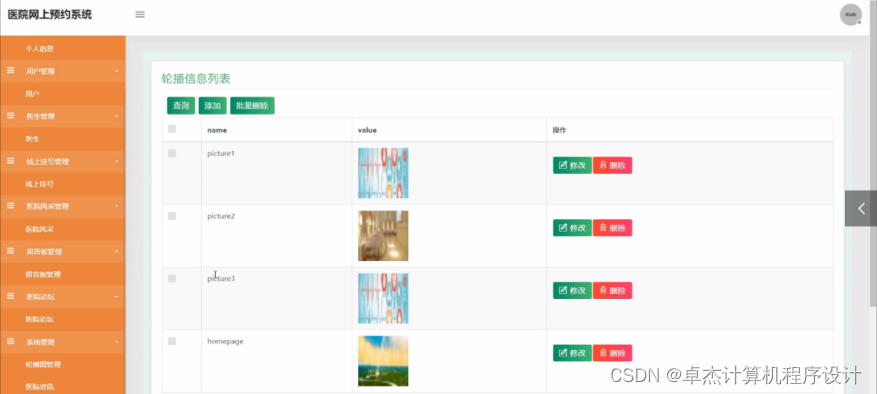Click grid icon beside 用户管理
Viewport: 877px width, 394px height.
(11, 71)
